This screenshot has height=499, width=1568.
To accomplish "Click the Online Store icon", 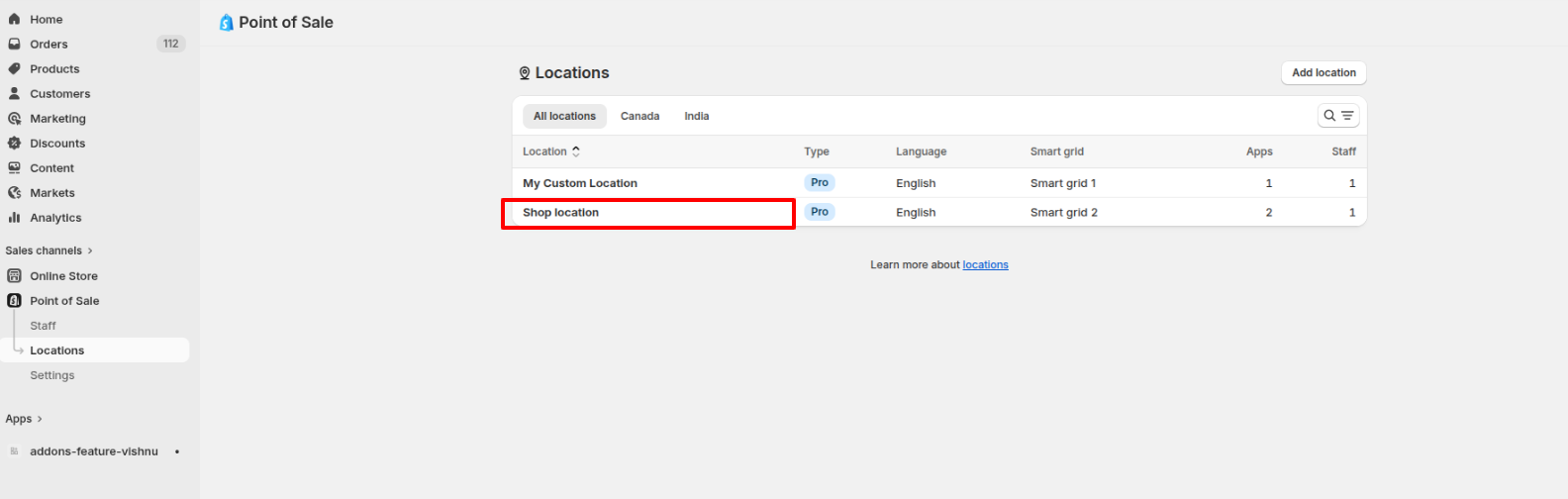I will 14,275.
